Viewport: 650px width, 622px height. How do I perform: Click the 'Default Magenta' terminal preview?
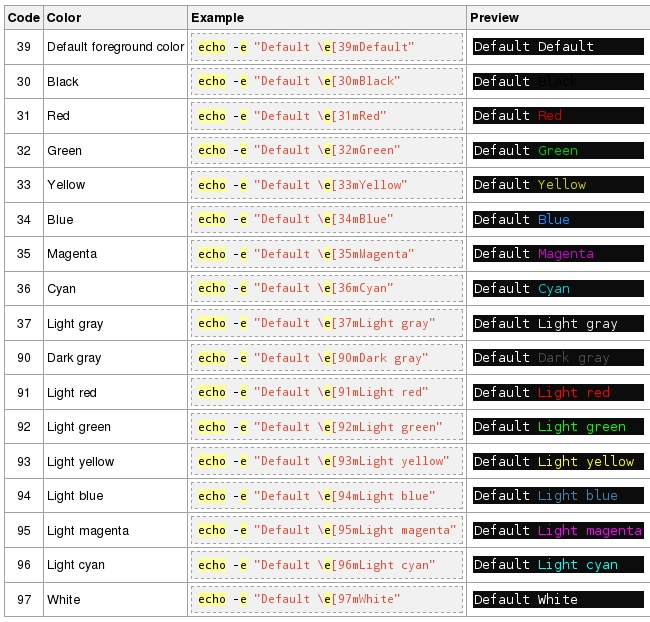click(x=558, y=253)
